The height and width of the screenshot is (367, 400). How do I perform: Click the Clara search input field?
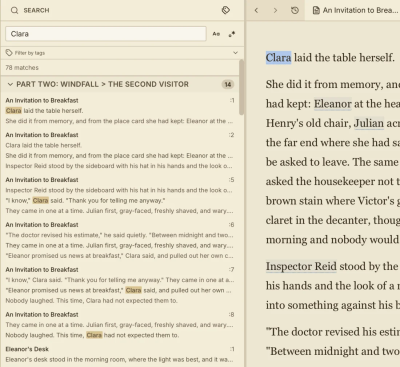coord(106,34)
